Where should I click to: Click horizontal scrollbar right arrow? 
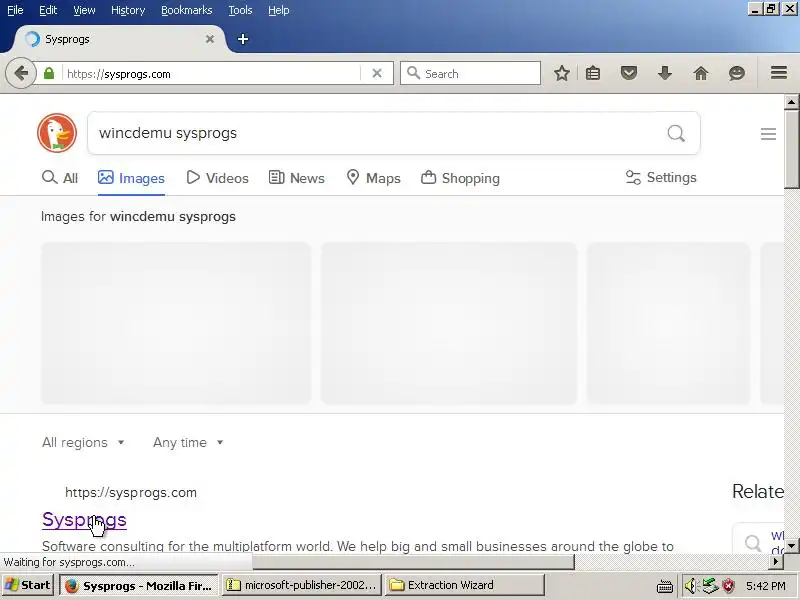(776, 562)
